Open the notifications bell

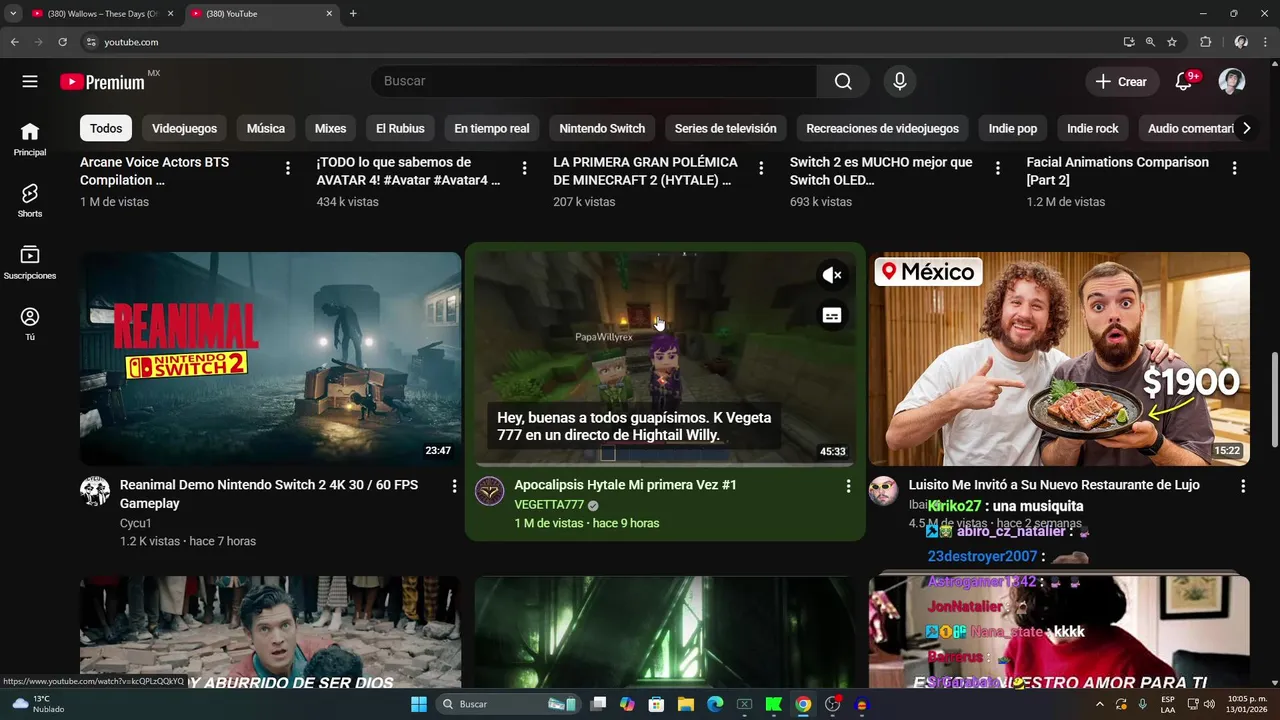(x=1184, y=82)
